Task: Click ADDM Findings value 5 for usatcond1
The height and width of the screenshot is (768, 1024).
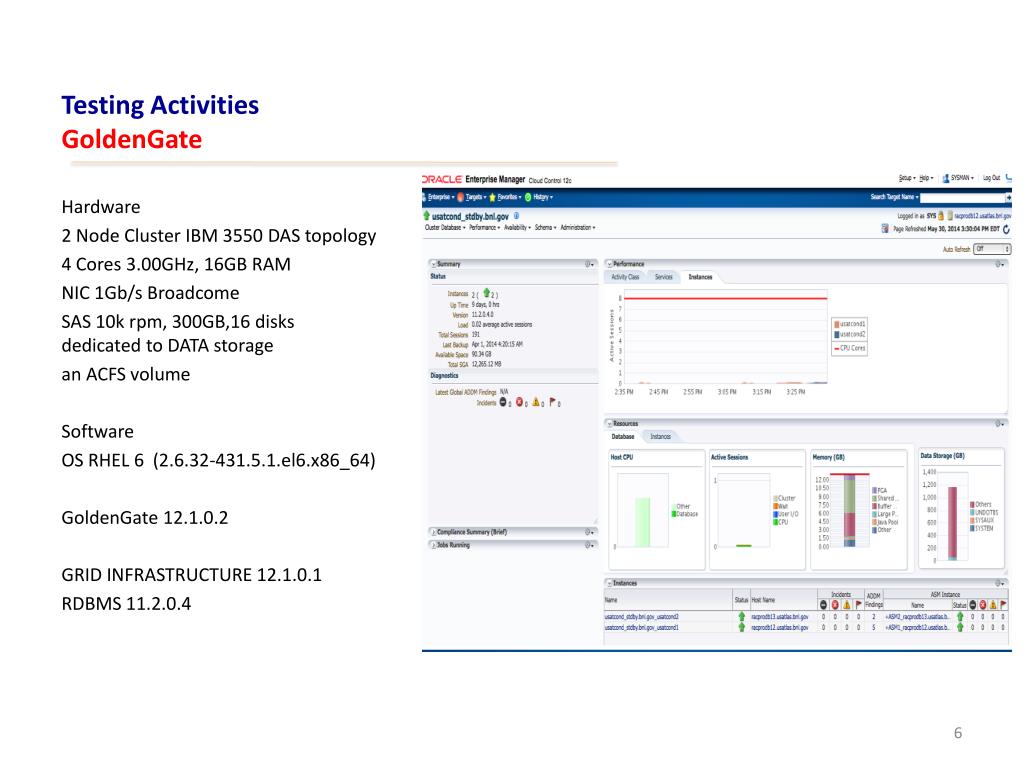Action: coord(874,627)
